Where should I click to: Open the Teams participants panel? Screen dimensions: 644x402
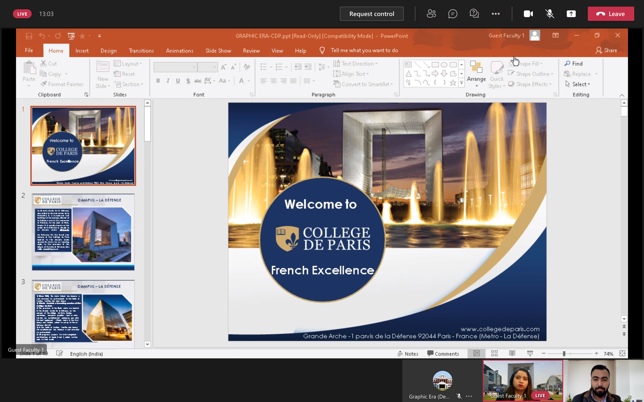tap(431, 14)
